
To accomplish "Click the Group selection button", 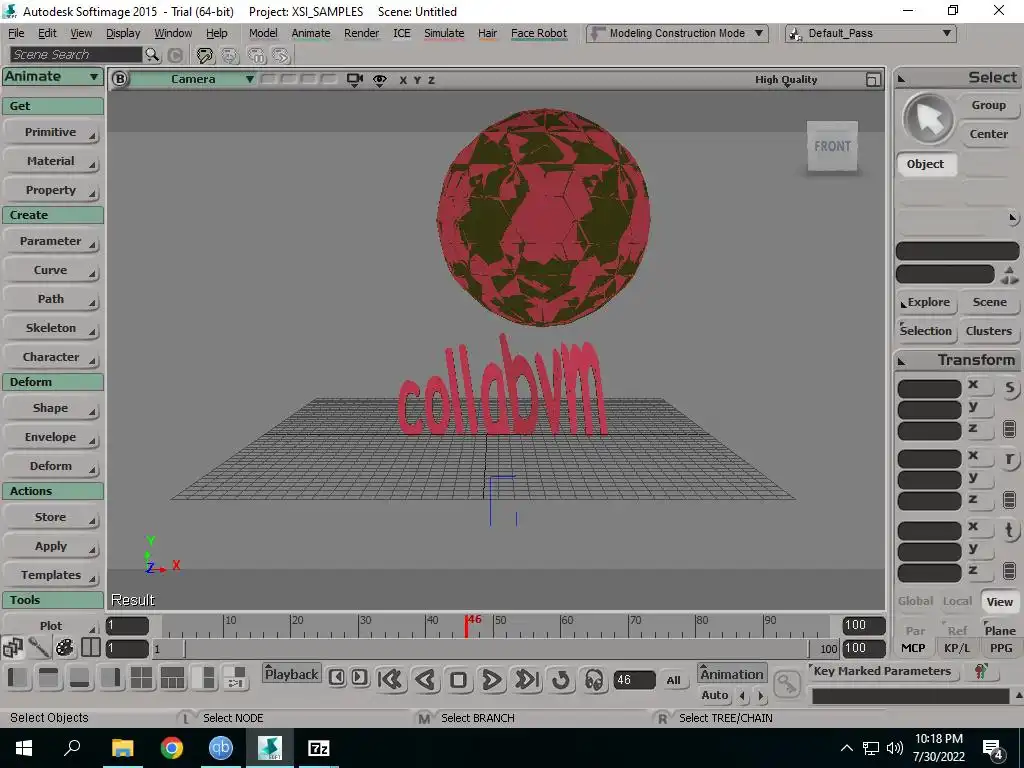I will [988, 105].
